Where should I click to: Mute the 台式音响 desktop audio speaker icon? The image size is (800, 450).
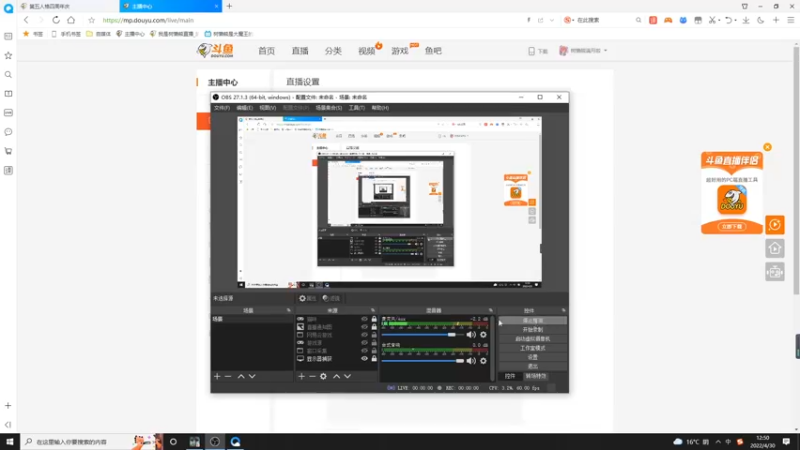[471, 361]
